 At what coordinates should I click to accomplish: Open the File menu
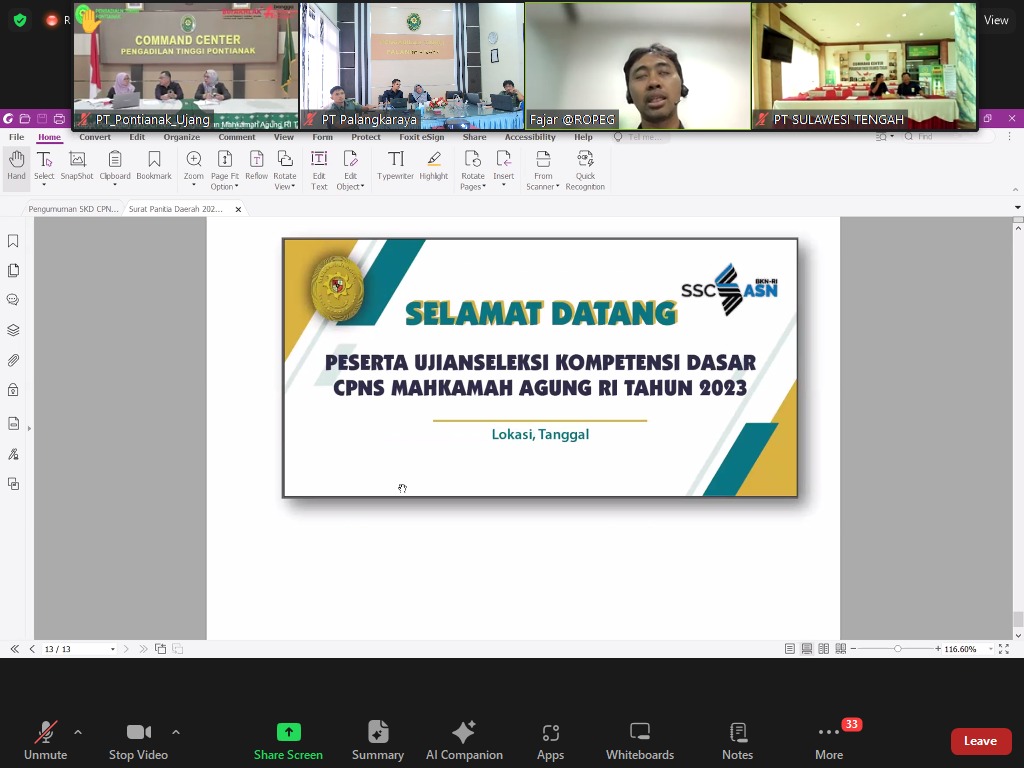[x=16, y=137]
